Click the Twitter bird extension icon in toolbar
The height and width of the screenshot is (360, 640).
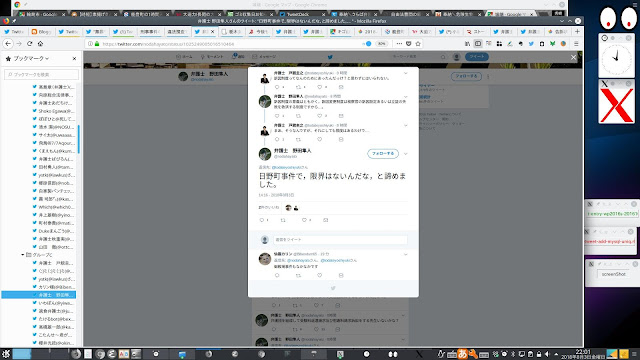(x=531, y=44)
